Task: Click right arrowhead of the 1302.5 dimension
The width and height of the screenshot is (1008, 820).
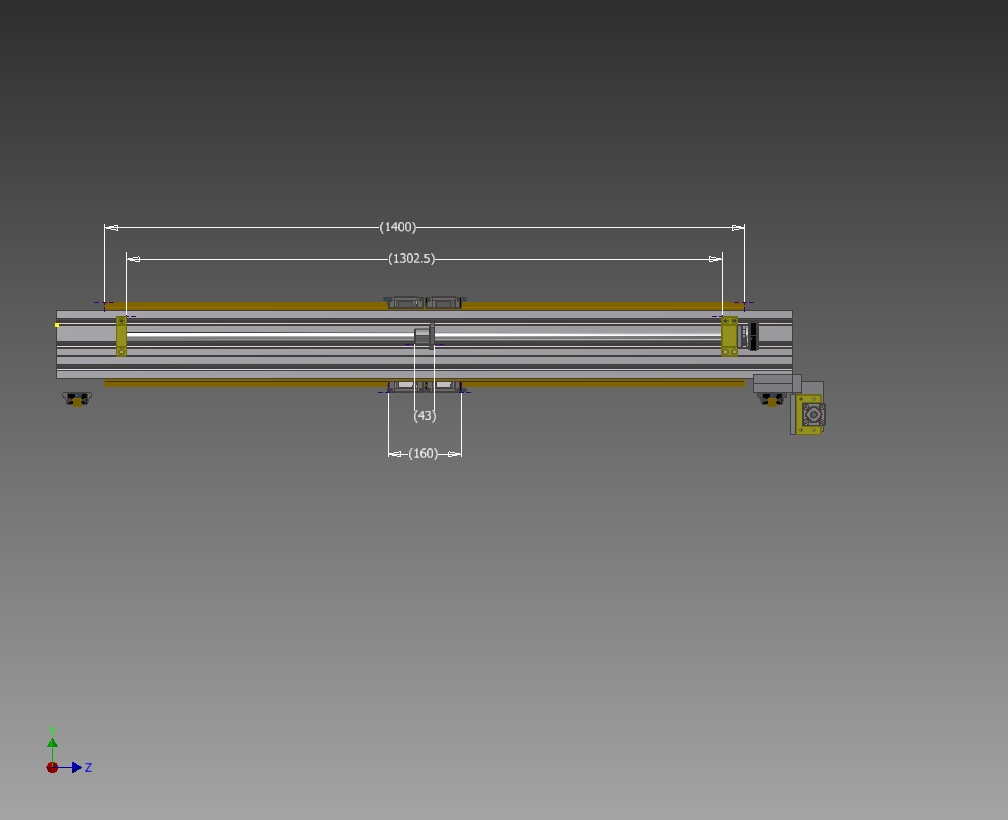Action: click(716, 259)
